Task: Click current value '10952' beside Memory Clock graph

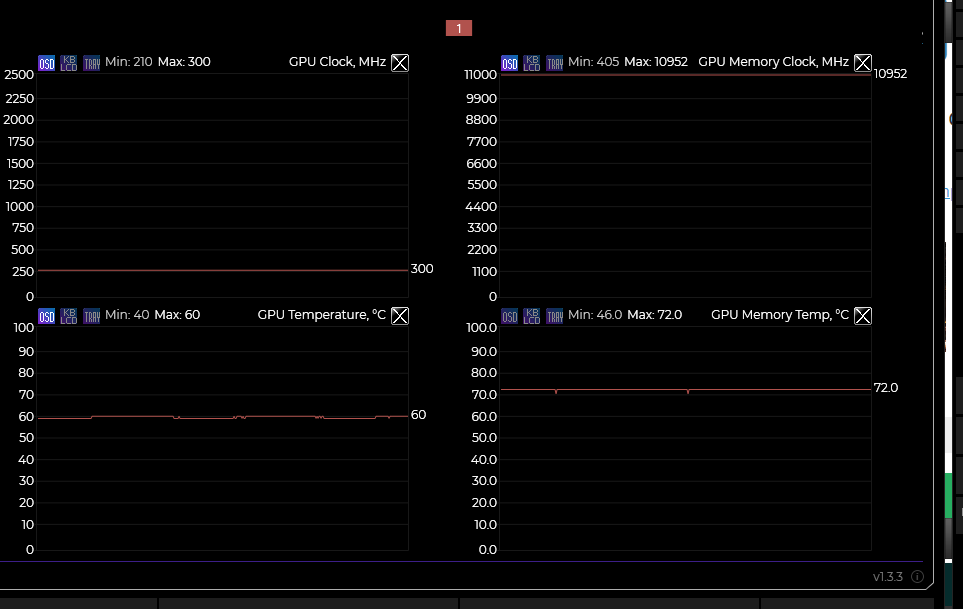Action: [890, 74]
